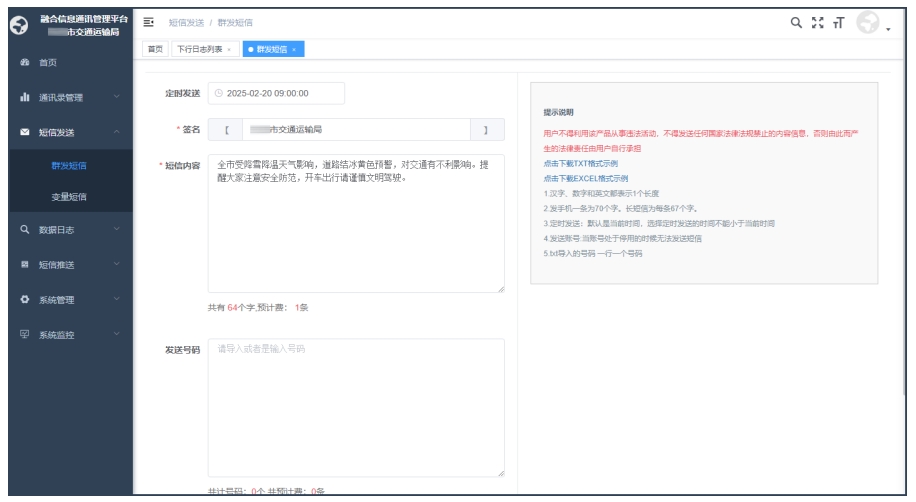916x502 pixels.
Task: Click 点击下载TXT格式示例 link
Action: click(x=580, y=163)
